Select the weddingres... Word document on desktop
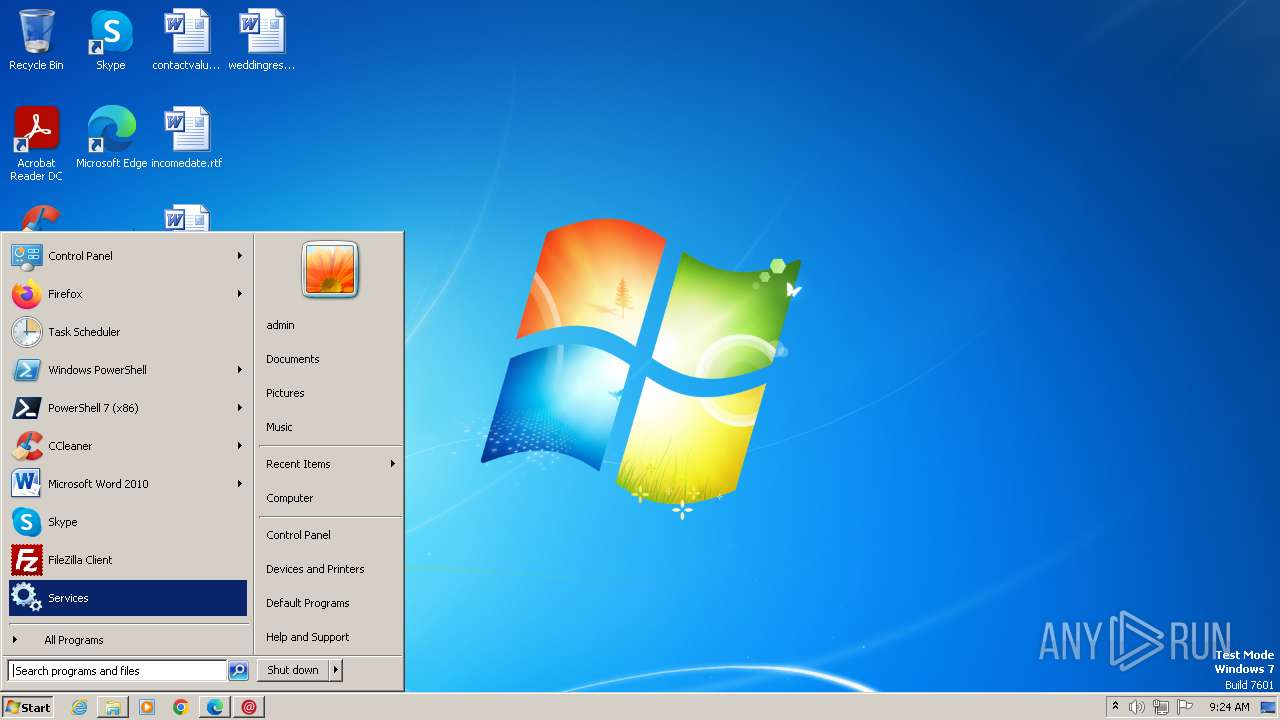 [262, 40]
